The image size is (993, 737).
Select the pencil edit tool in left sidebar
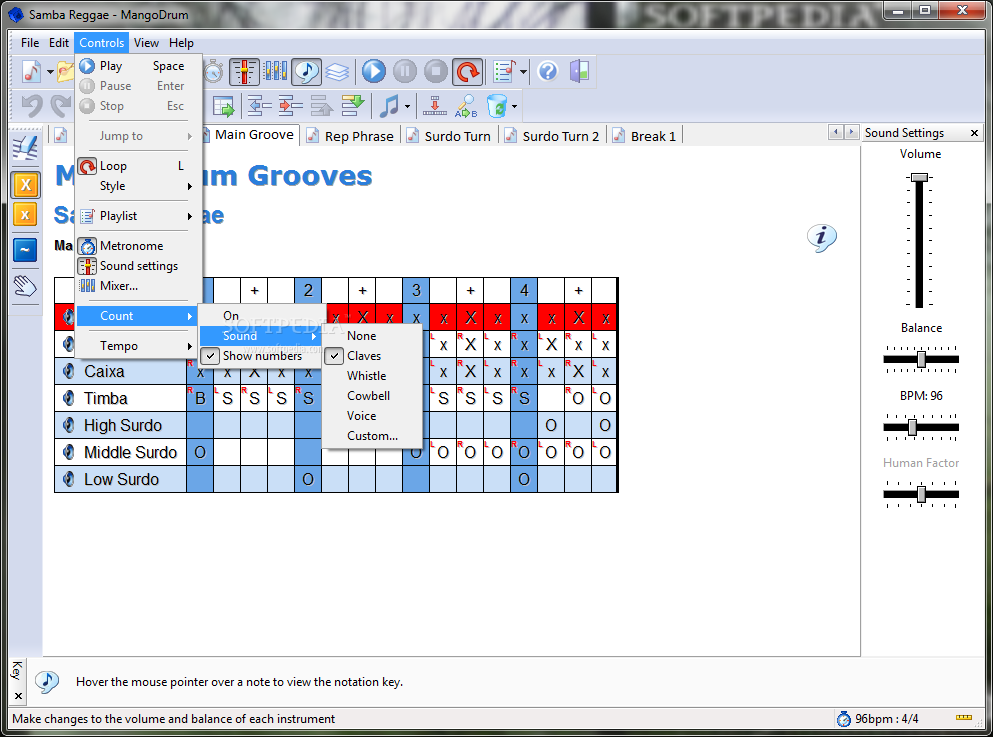[x=25, y=148]
